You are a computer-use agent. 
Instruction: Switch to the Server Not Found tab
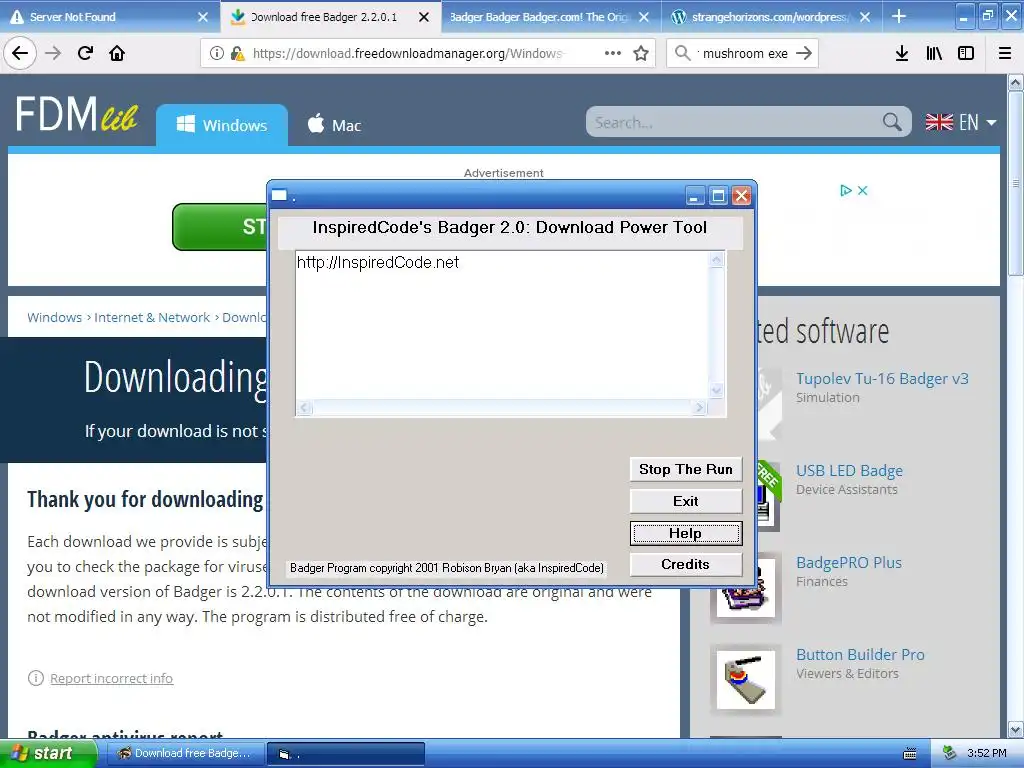[104, 17]
